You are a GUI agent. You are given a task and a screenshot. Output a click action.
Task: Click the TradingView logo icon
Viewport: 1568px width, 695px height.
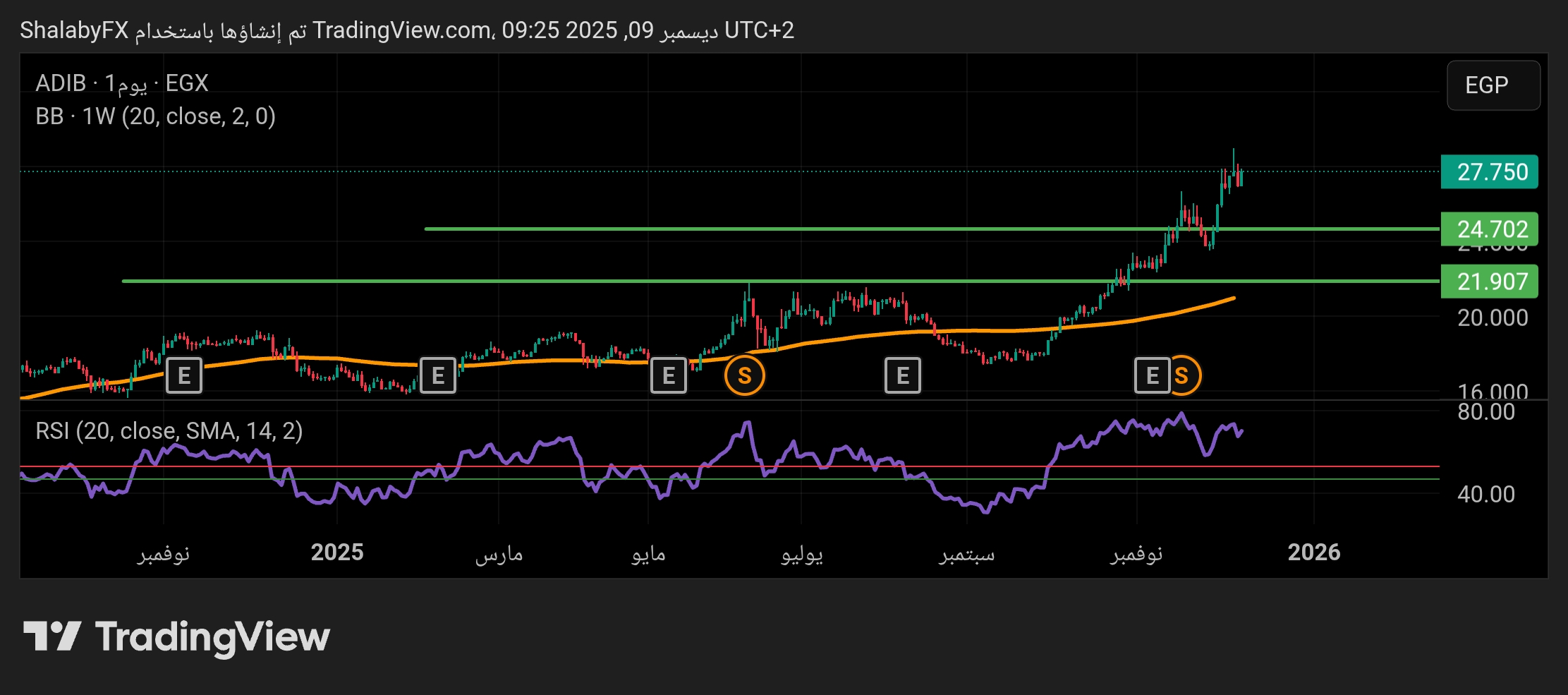52,636
